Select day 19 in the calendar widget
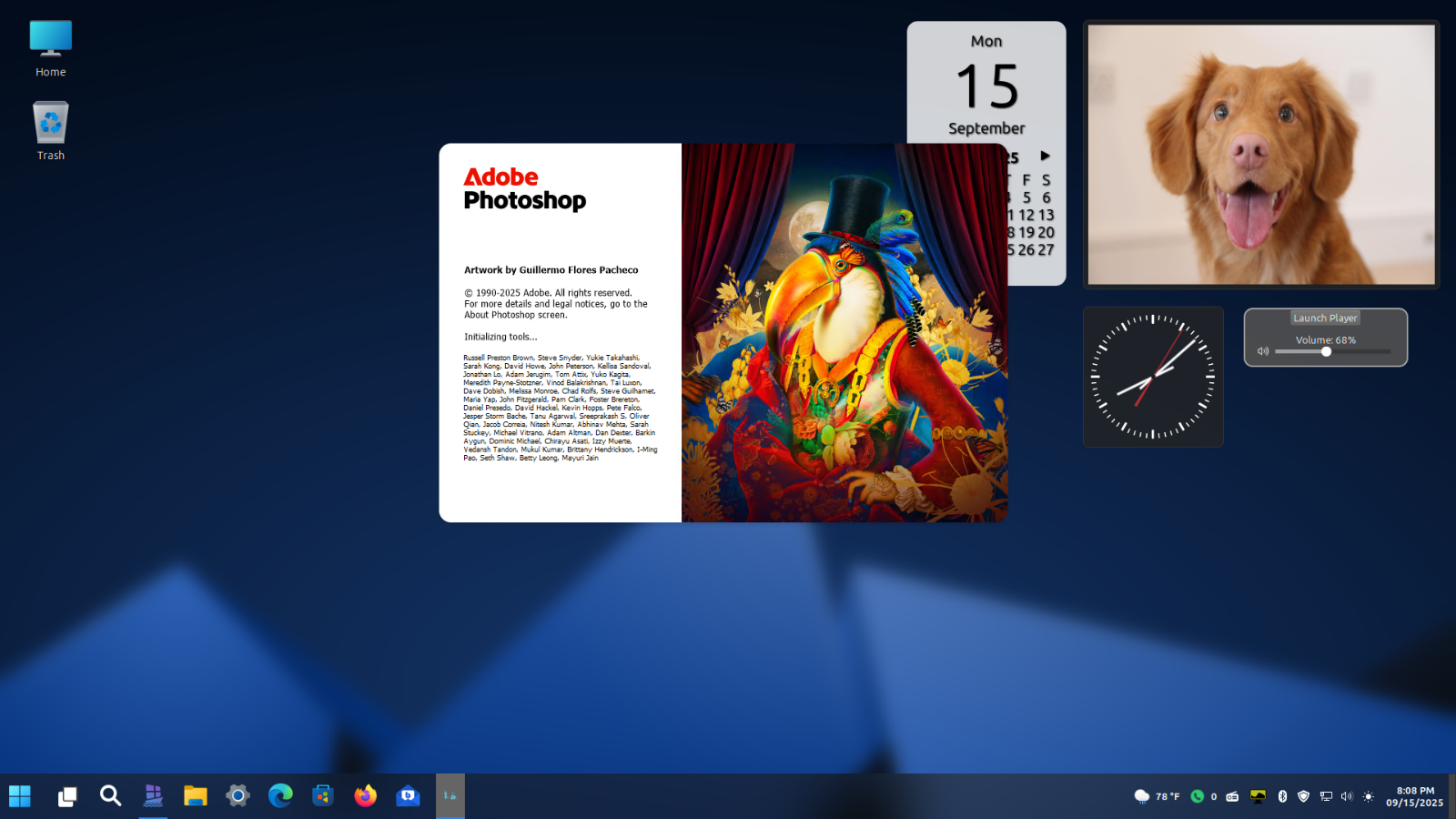 (1026, 233)
